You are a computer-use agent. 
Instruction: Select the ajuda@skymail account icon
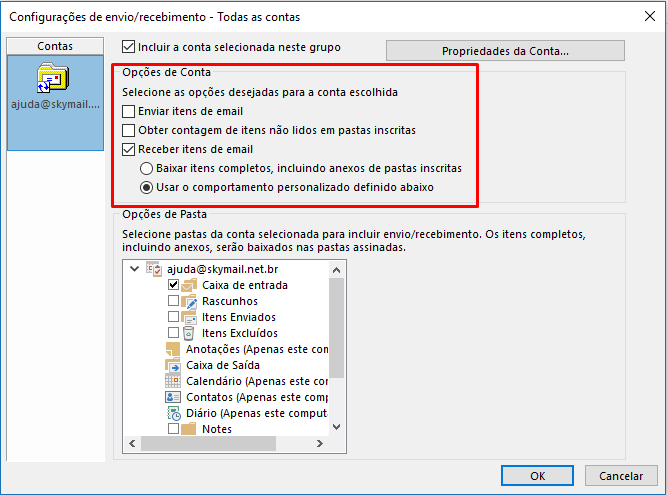53,78
